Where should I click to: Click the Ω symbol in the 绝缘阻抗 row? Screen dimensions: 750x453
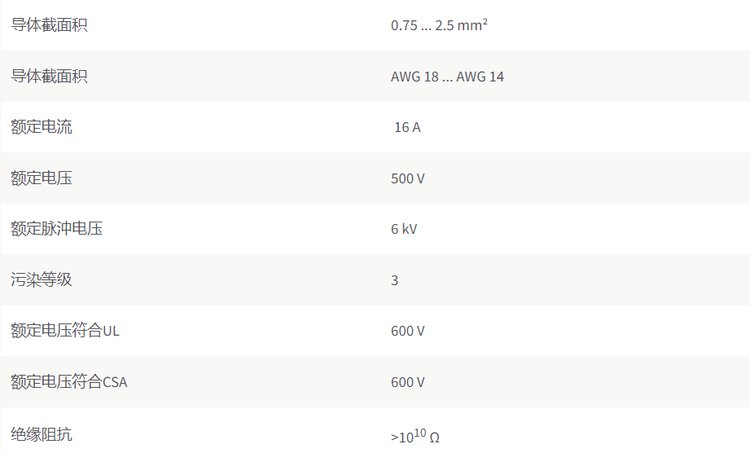434,438
